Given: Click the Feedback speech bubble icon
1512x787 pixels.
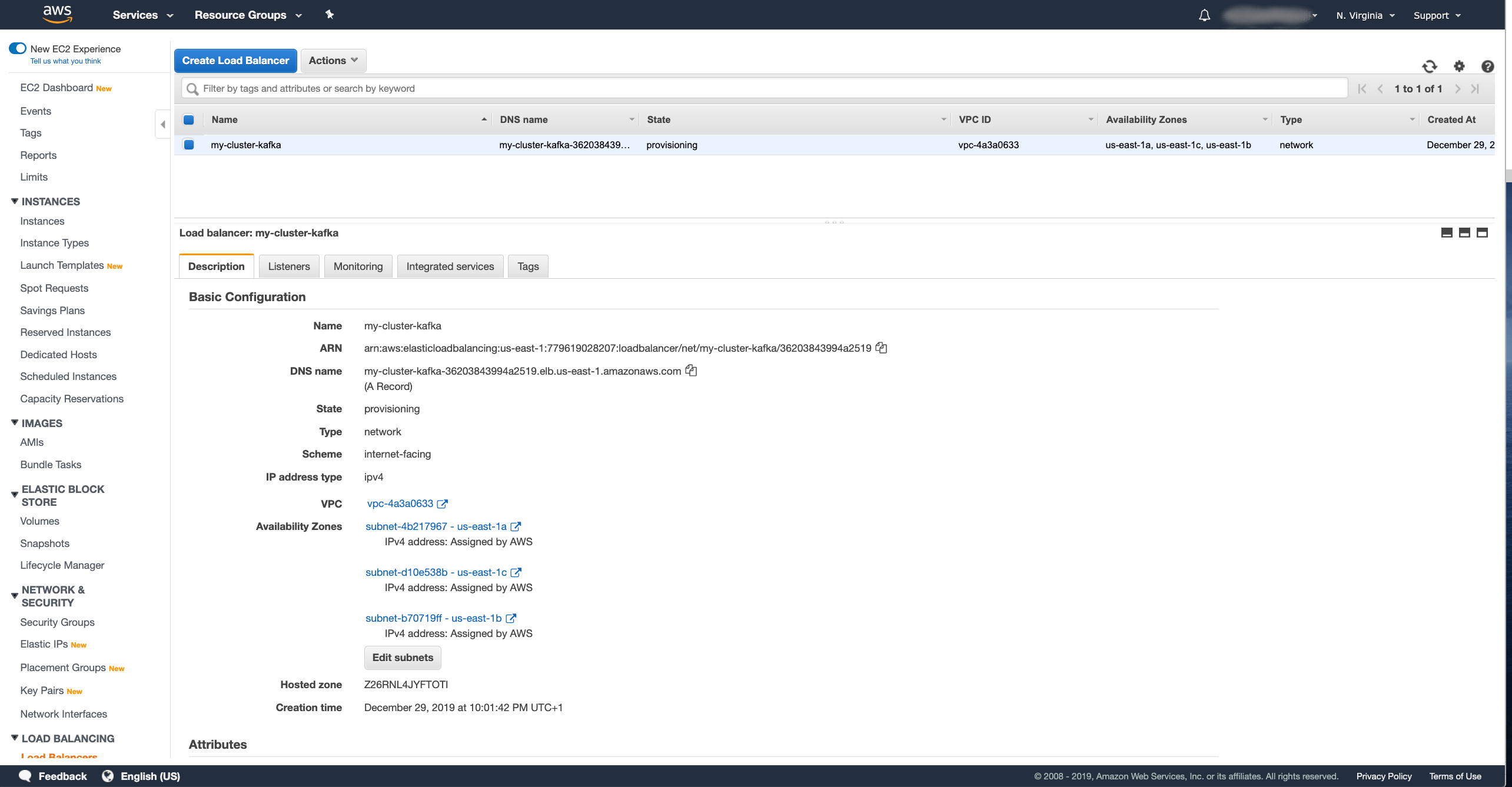Looking at the screenshot, I should pyautogui.click(x=25, y=776).
